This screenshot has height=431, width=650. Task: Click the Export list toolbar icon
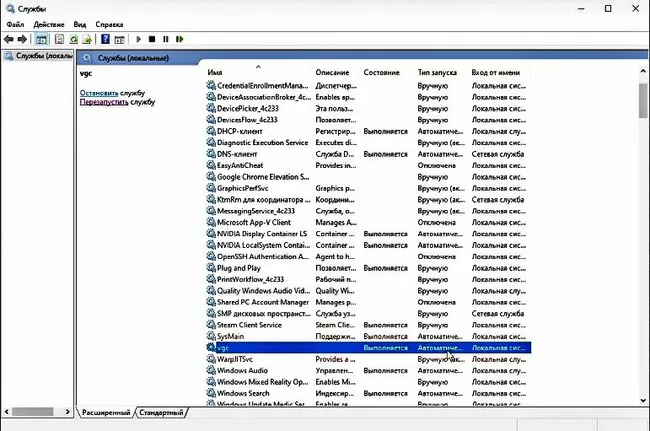tap(88, 39)
